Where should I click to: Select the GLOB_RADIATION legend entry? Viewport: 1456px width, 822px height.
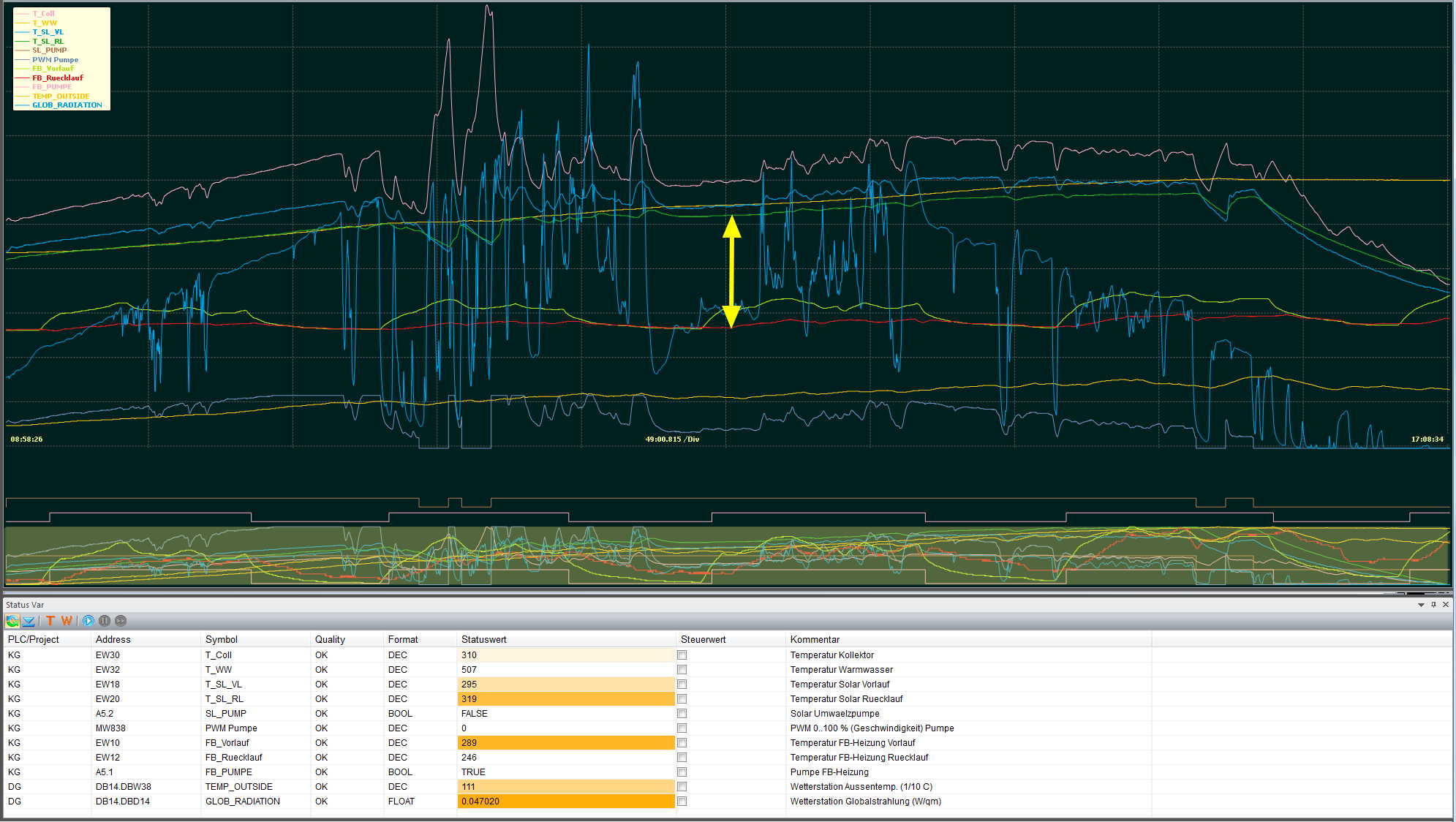(67, 105)
